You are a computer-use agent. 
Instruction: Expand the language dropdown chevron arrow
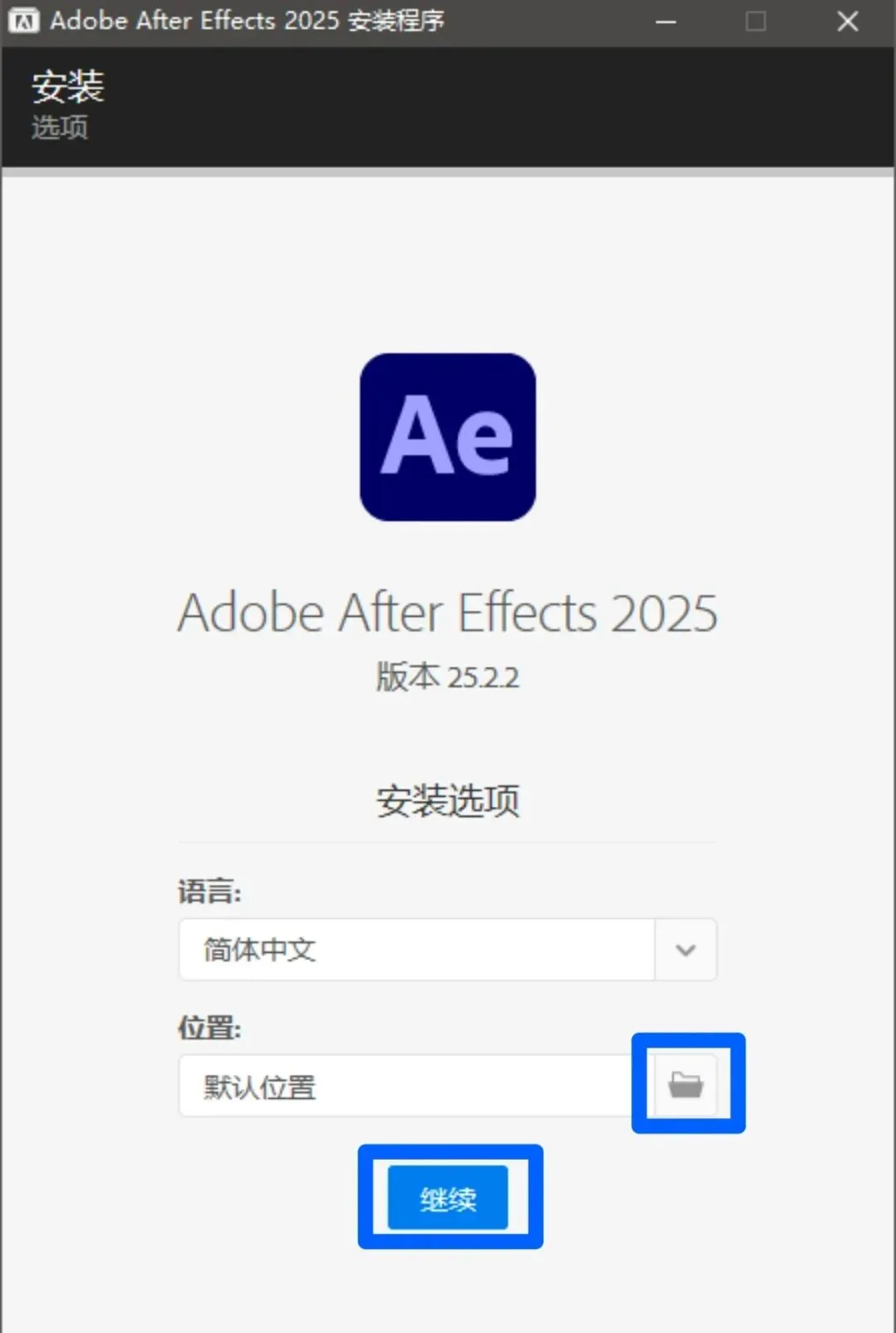685,950
